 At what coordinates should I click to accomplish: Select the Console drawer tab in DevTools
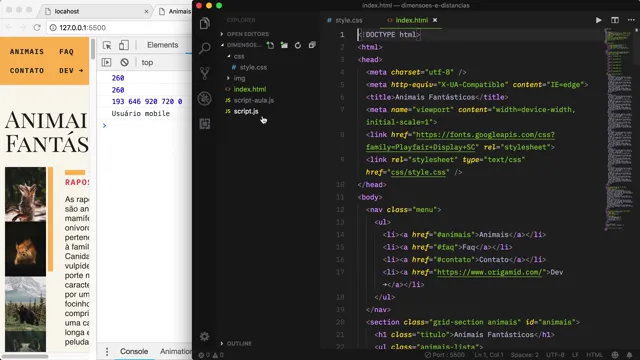134,351
